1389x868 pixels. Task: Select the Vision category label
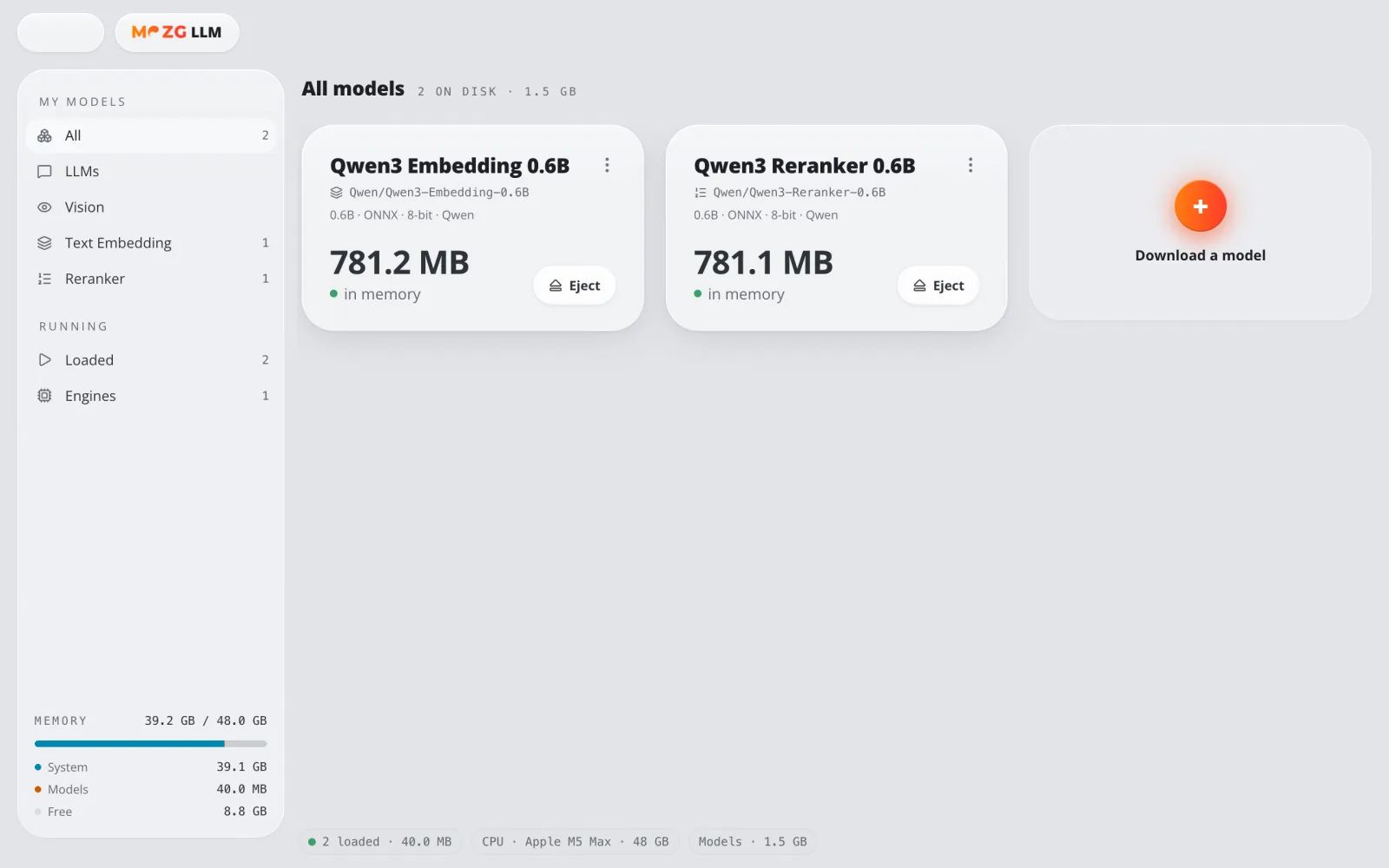[84, 207]
